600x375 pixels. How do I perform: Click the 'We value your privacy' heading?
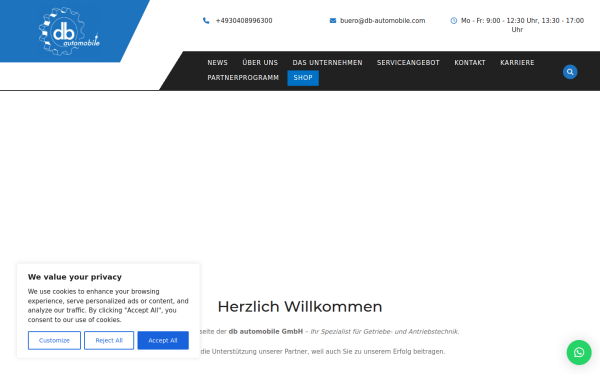click(x=75, y=277)
